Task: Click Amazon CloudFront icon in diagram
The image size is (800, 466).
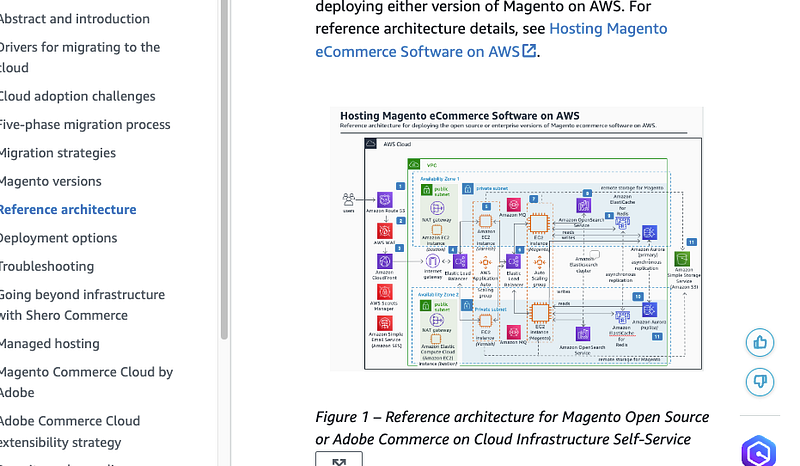Action: pyautogui.click(x=385, y=261)
